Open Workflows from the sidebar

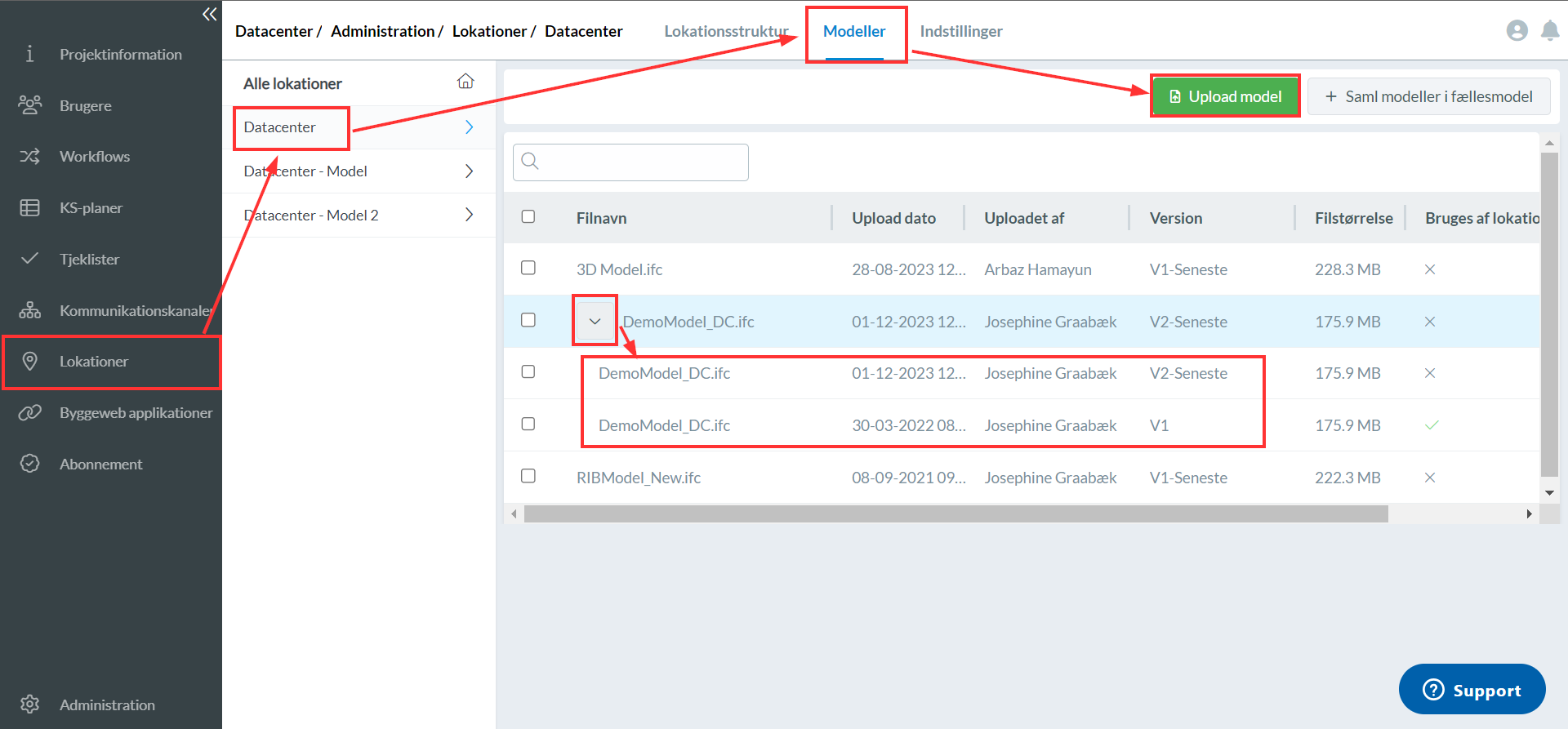click(x=94, y=157)
